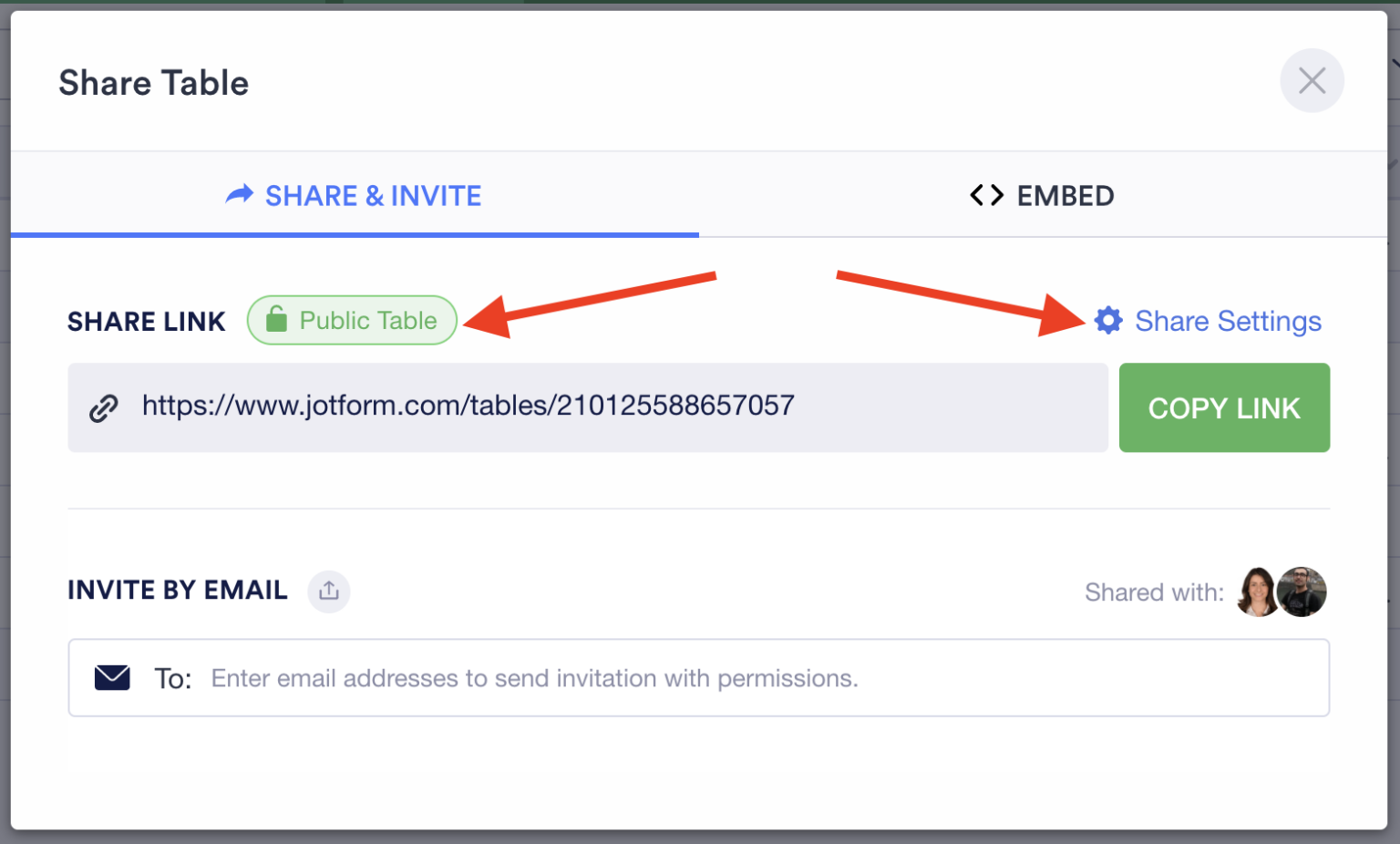Click the gear icon beside Share Settings
The width and height of the screenshot is (1400, 844).
click(1107, 321)
